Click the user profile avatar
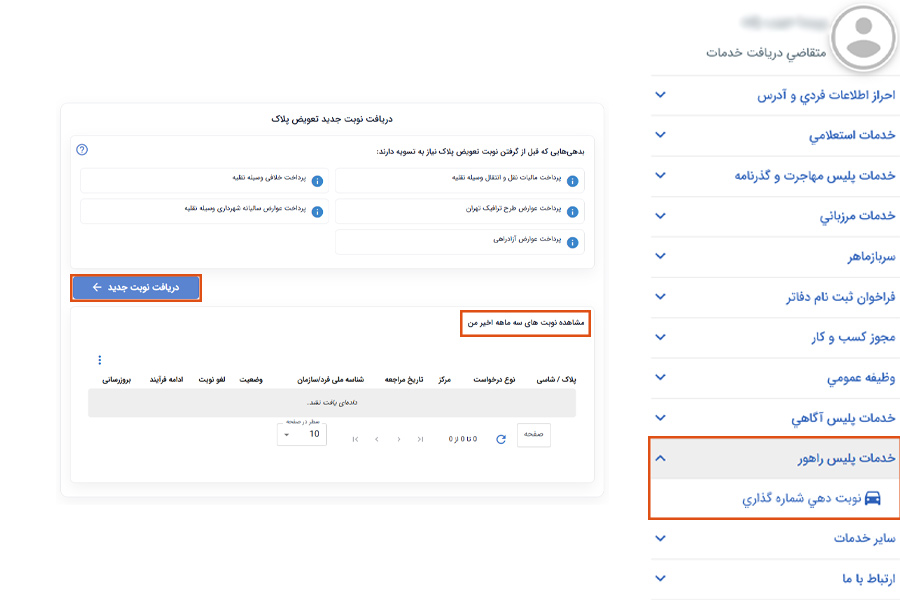 click(863, 38)
